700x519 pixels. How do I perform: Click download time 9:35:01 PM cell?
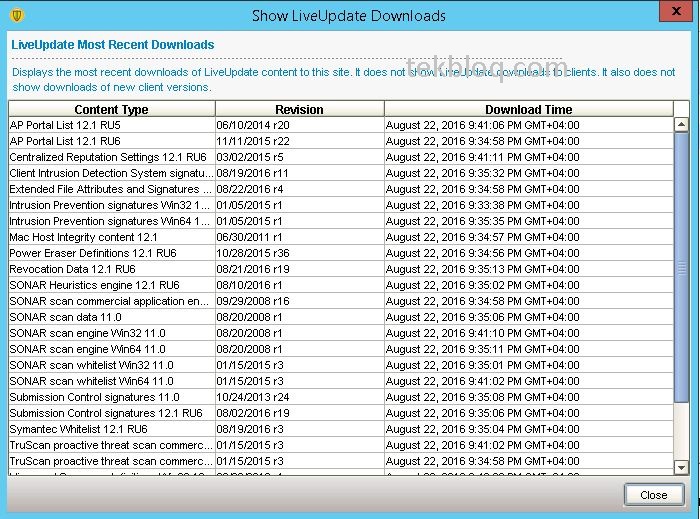coord(529,365)
